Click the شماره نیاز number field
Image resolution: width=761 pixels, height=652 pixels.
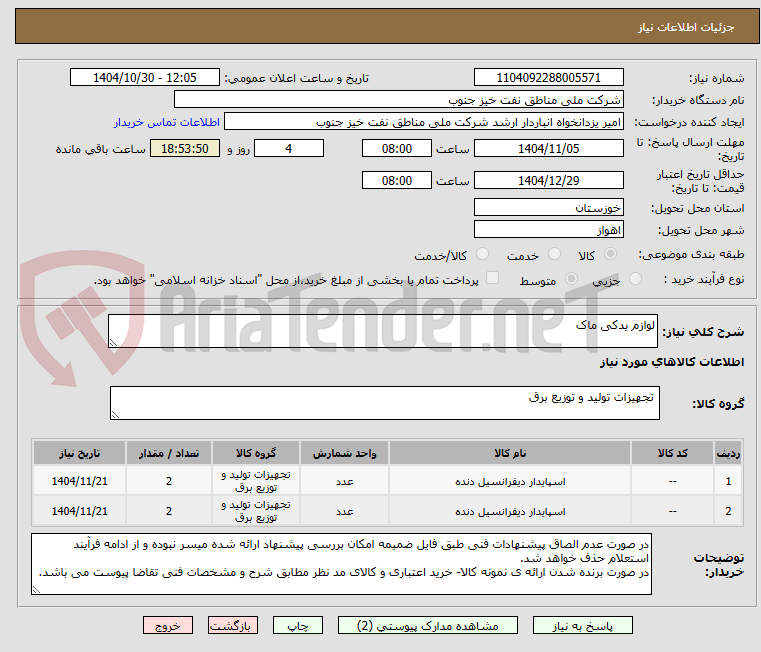(x=548, y=77)
